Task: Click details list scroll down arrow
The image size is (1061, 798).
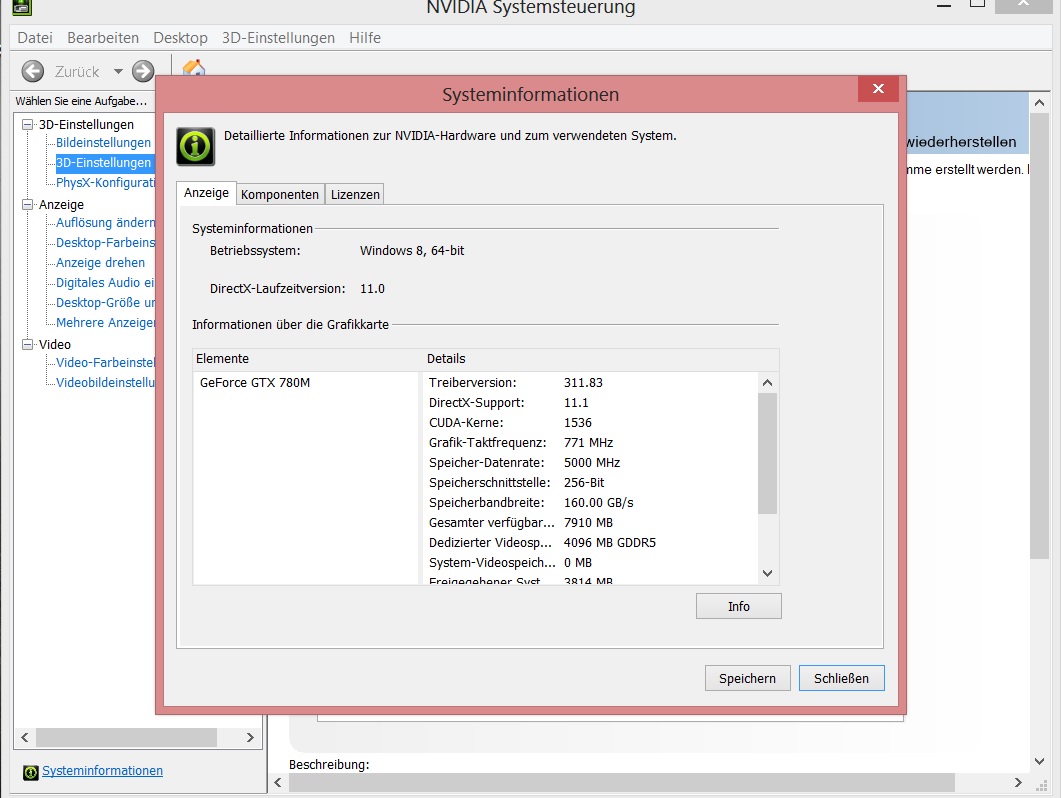Action: pos(767,573)
